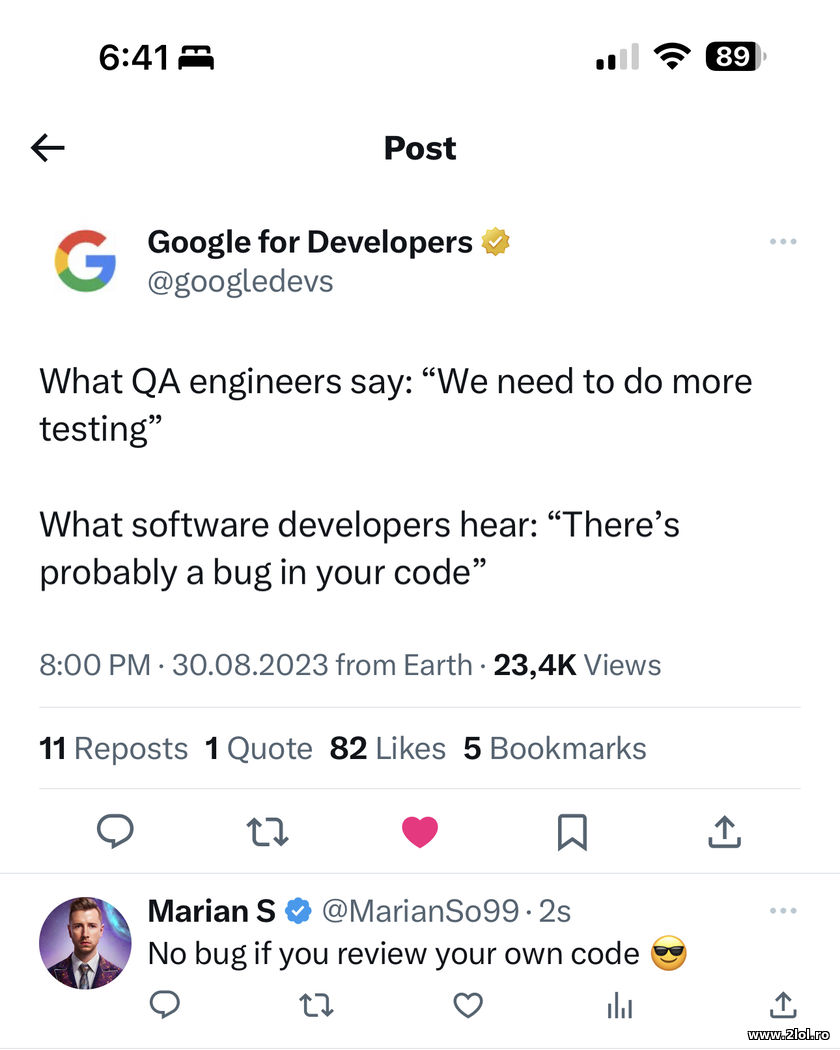Go back using the arrow at top left
Image resolution: width=840 pixels, height=1050 pixels.
click(47, 147)
